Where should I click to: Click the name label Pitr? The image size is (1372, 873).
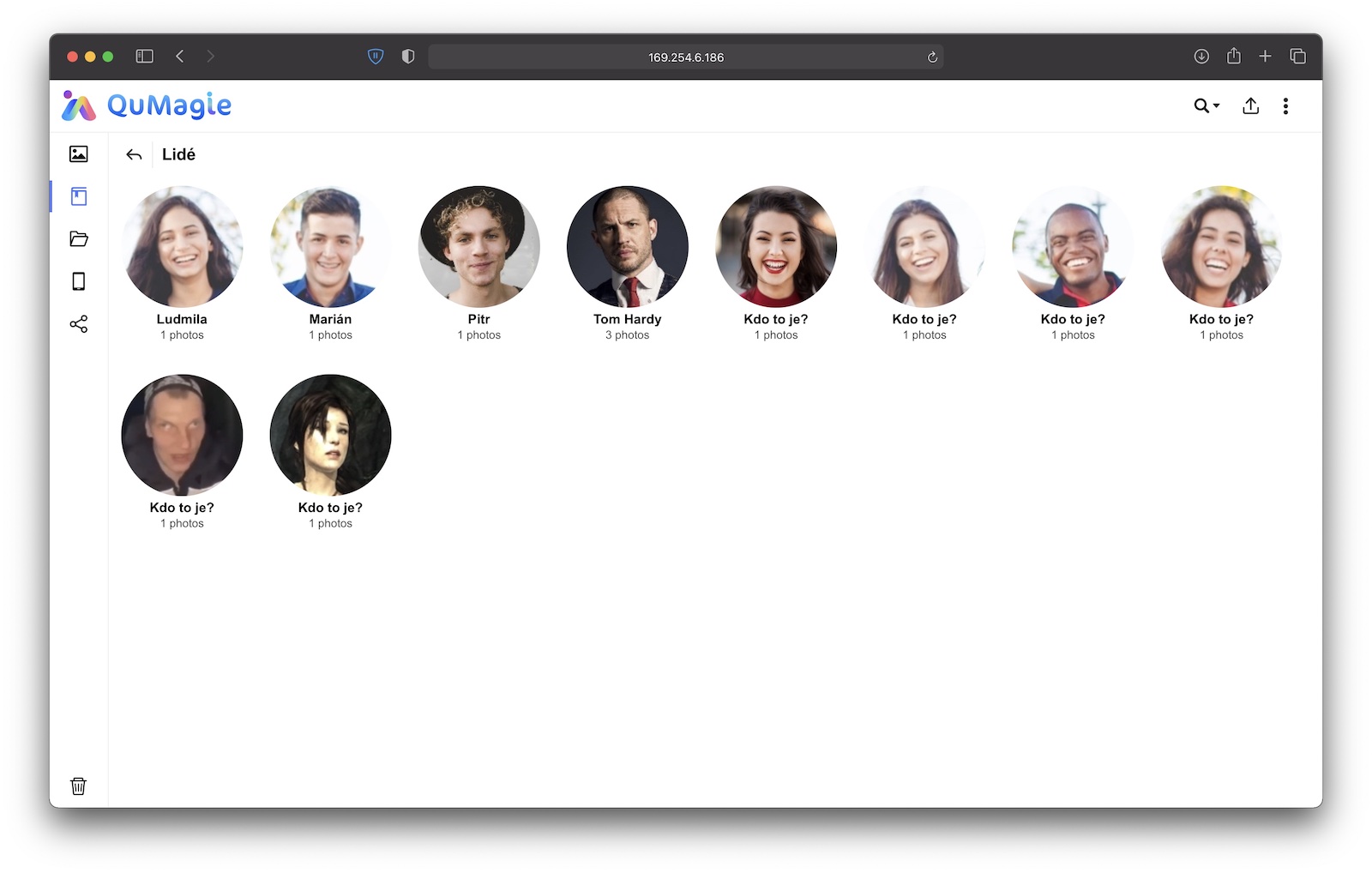(x=478, y=319)
